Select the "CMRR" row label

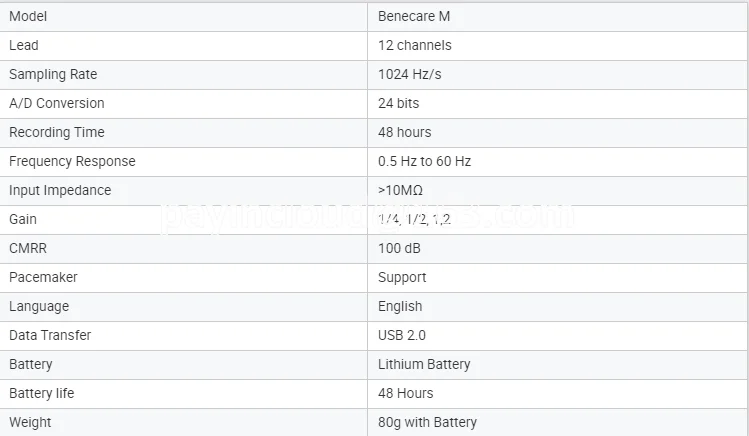tap(29, 248)
